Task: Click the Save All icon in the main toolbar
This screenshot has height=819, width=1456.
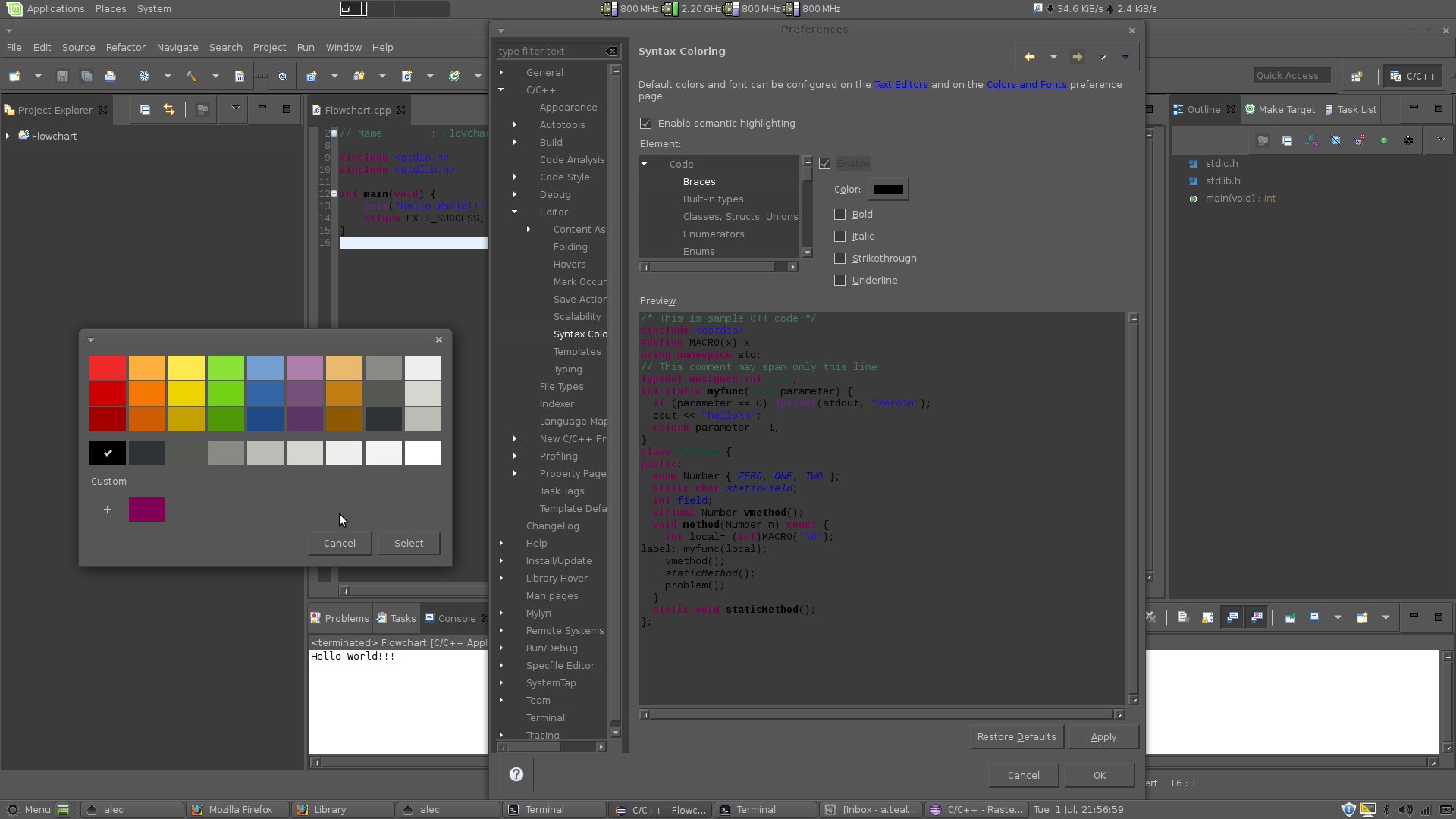Action: click(x=86, y=76)
